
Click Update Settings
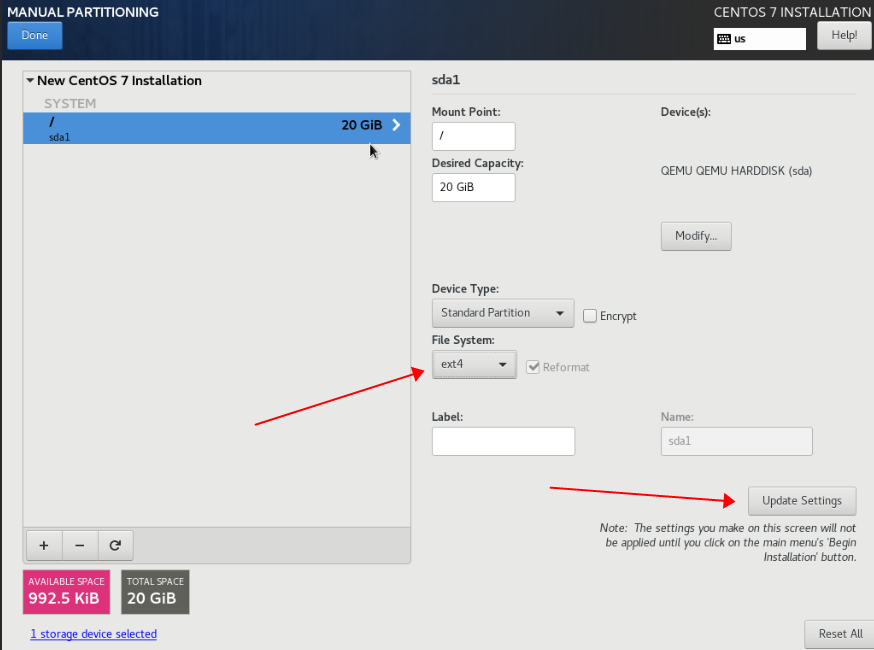coord(802,501)
